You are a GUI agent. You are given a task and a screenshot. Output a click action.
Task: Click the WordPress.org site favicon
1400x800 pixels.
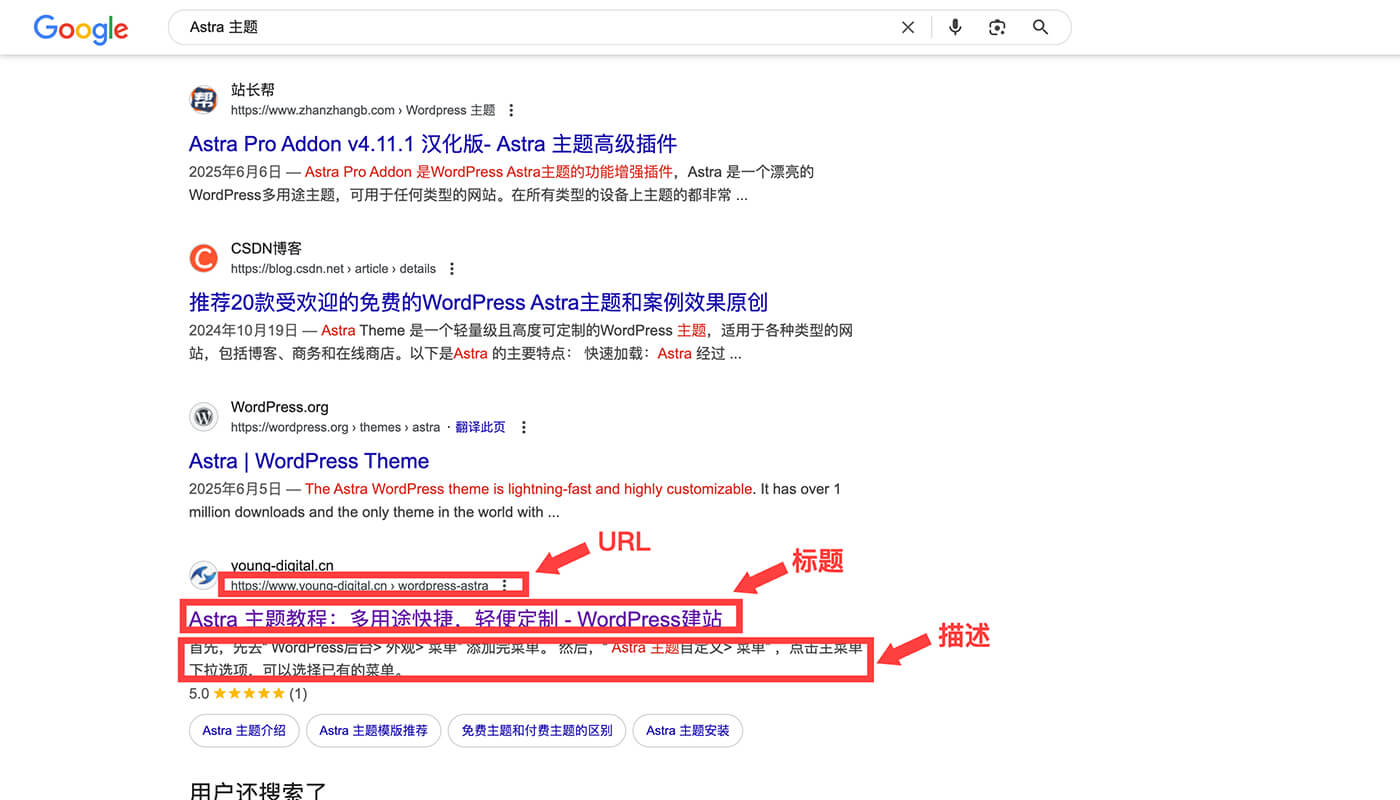(204, 417)
